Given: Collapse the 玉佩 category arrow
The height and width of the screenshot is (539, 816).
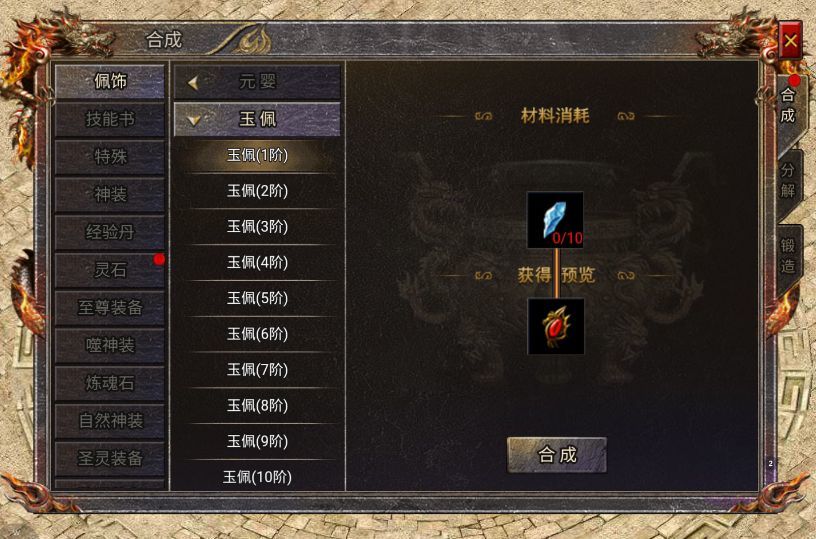Looking at the screenshot, I should click(194, 120).
